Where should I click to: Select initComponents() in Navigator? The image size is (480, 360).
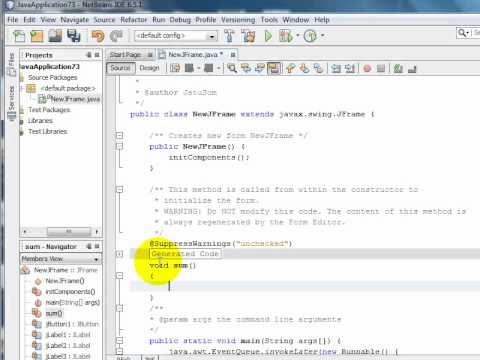coord(70,291)
